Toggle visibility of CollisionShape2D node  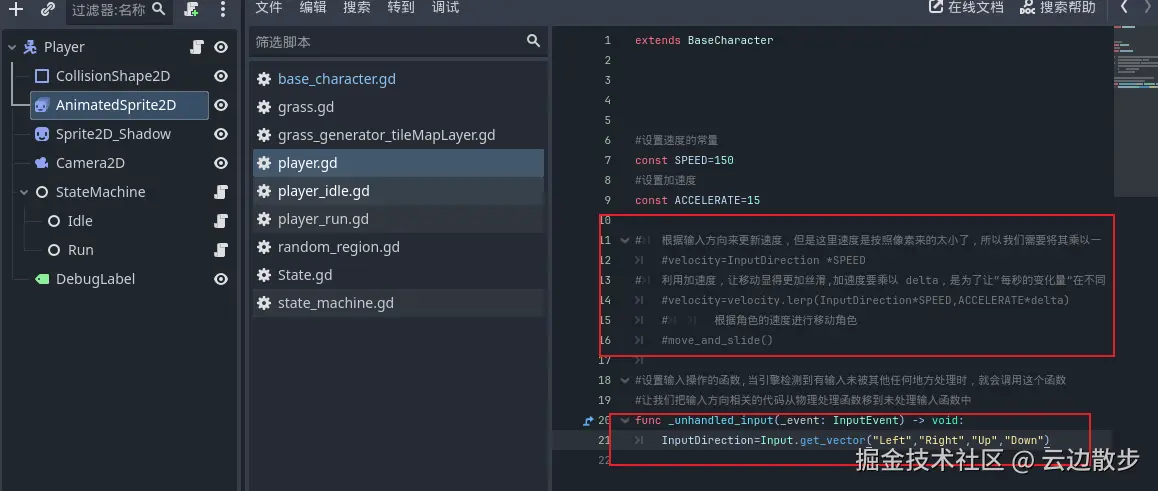coord(221,76)
